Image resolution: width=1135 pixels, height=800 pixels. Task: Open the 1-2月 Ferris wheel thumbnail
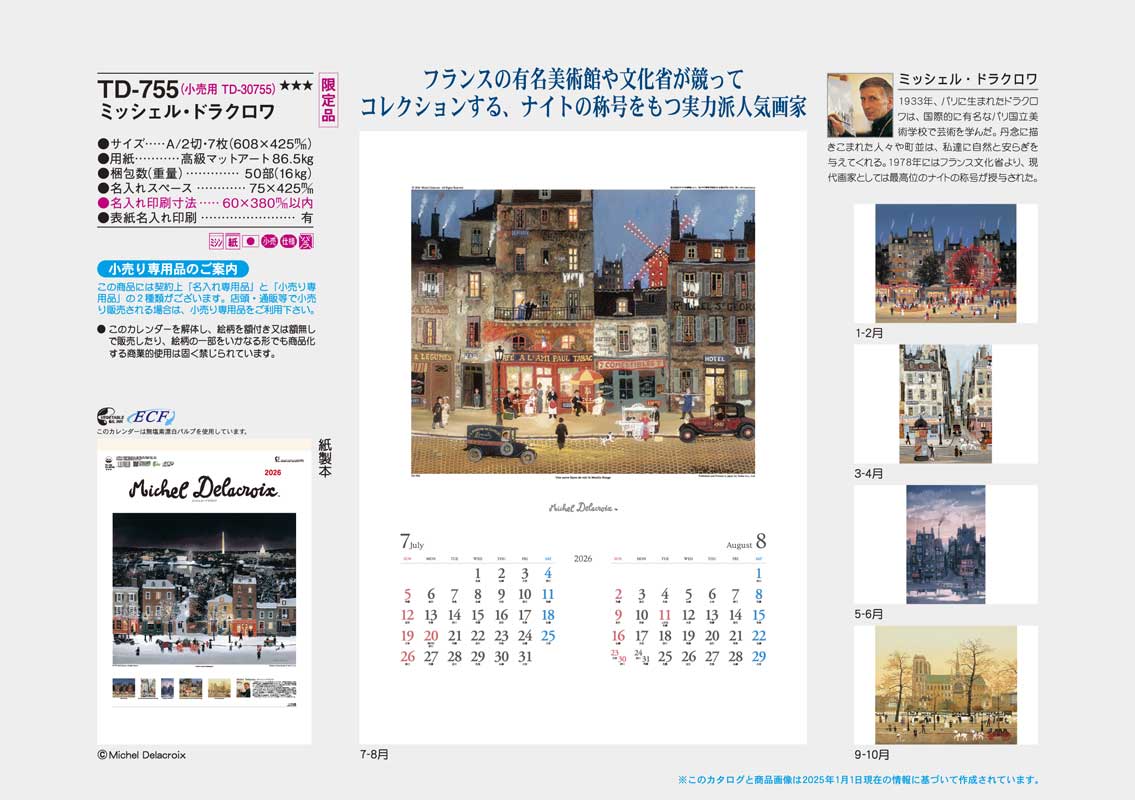coord(945,264)
